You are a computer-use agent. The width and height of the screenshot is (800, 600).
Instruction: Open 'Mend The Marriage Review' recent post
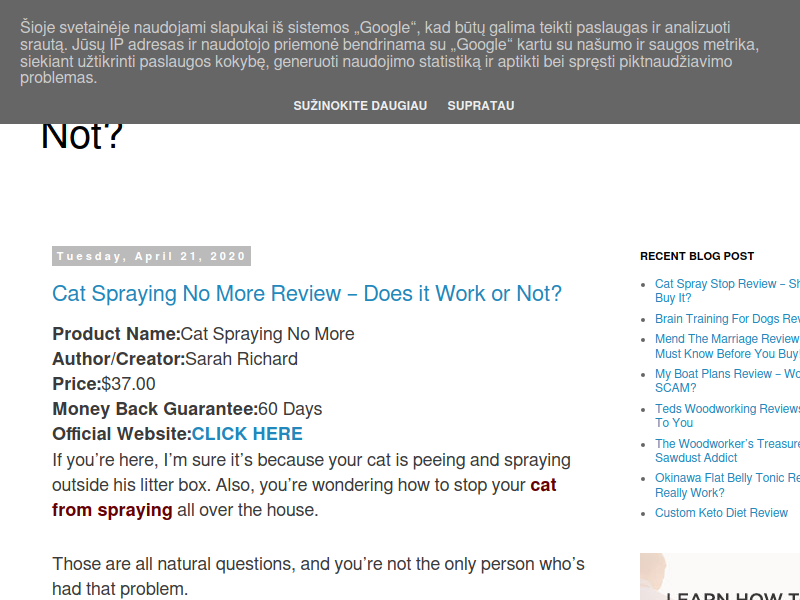(728, 346)
